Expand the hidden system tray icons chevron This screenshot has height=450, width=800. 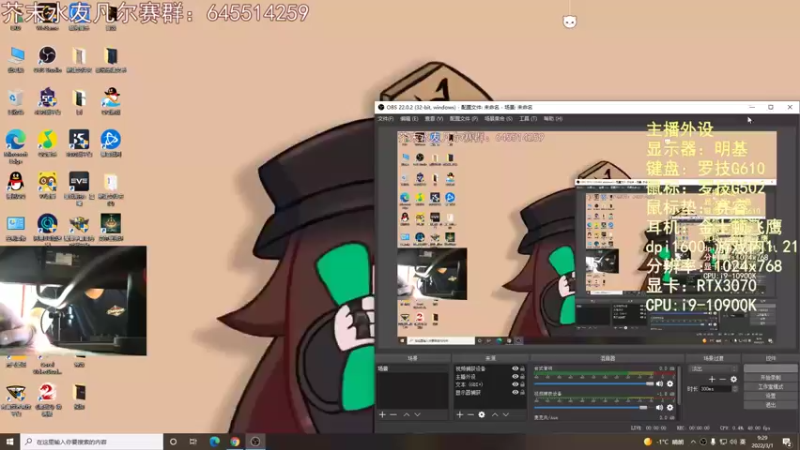pos(693,442)
